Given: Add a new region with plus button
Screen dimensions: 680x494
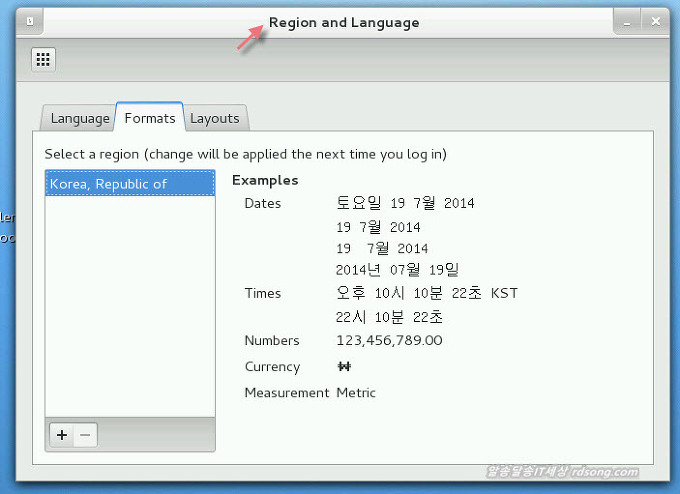Looking at the screenshot, I should click(62, 435).
